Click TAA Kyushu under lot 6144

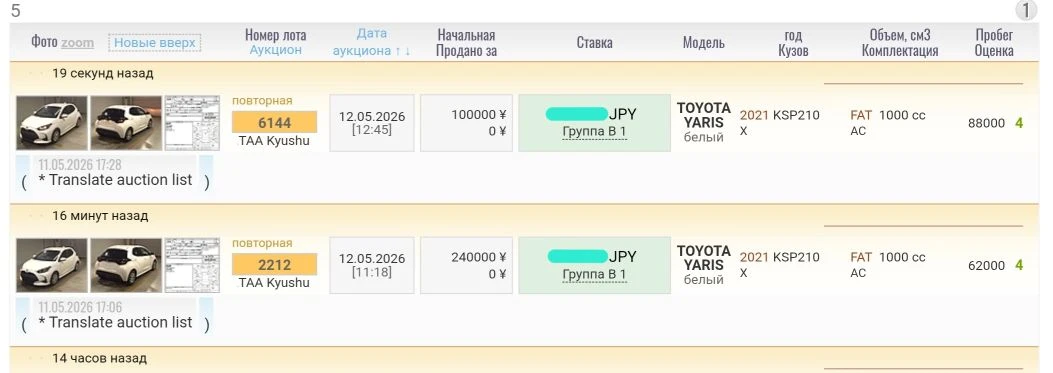pyautogui.click(x=274, y=141)
